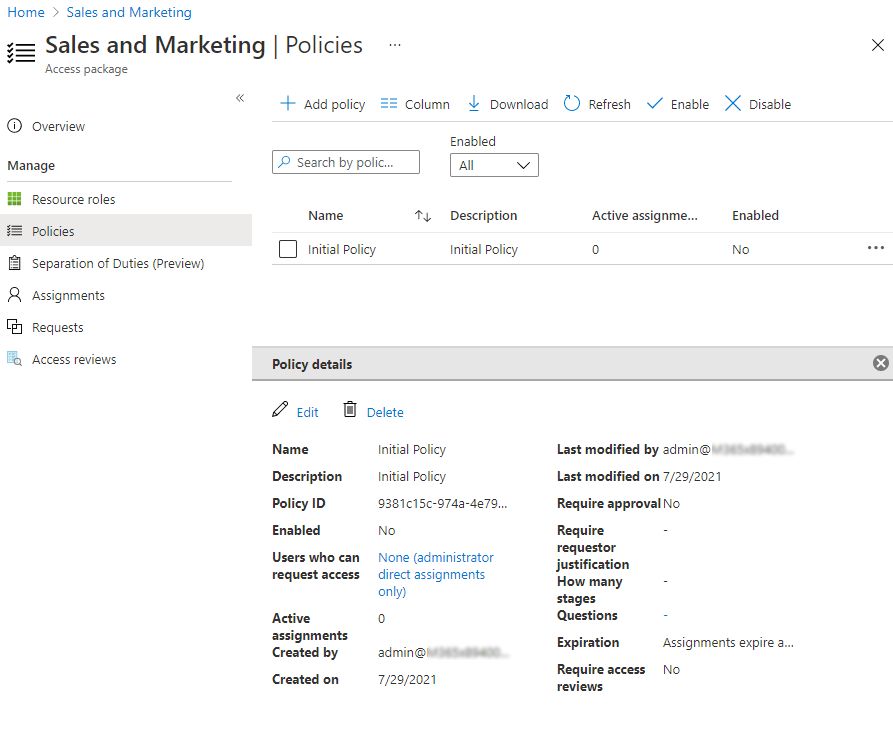Go to Access reviews menu item
Screen dimensions: 893x730
[74, 359]
